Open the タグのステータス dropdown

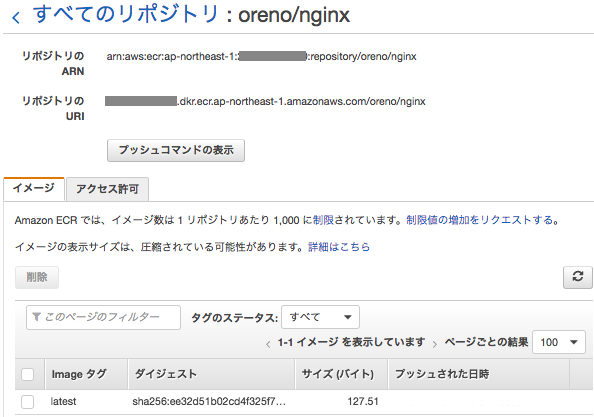click(320, 317)
